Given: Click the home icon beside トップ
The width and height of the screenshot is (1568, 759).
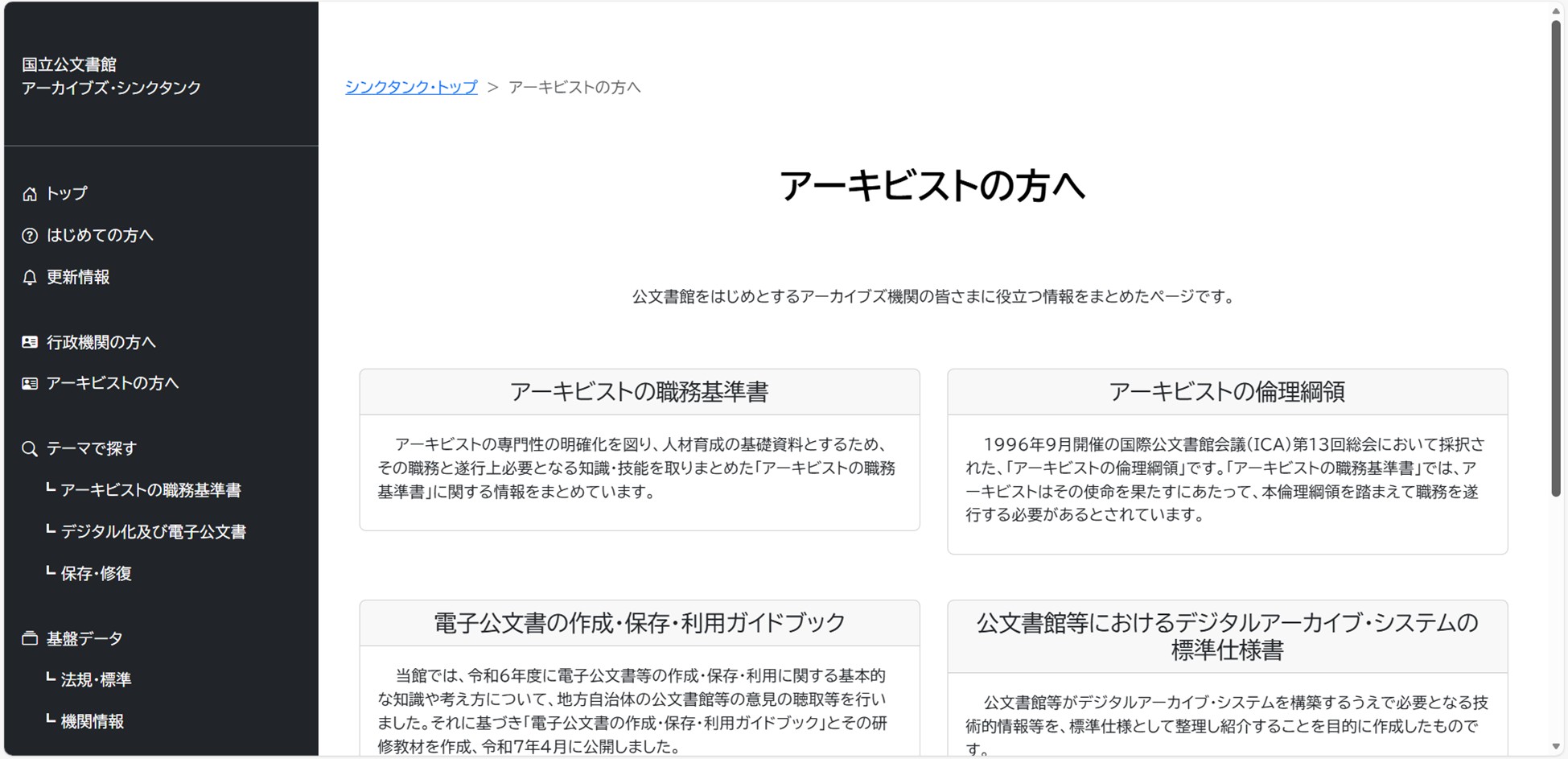Looking at the screenshot, I should (30, 194).
